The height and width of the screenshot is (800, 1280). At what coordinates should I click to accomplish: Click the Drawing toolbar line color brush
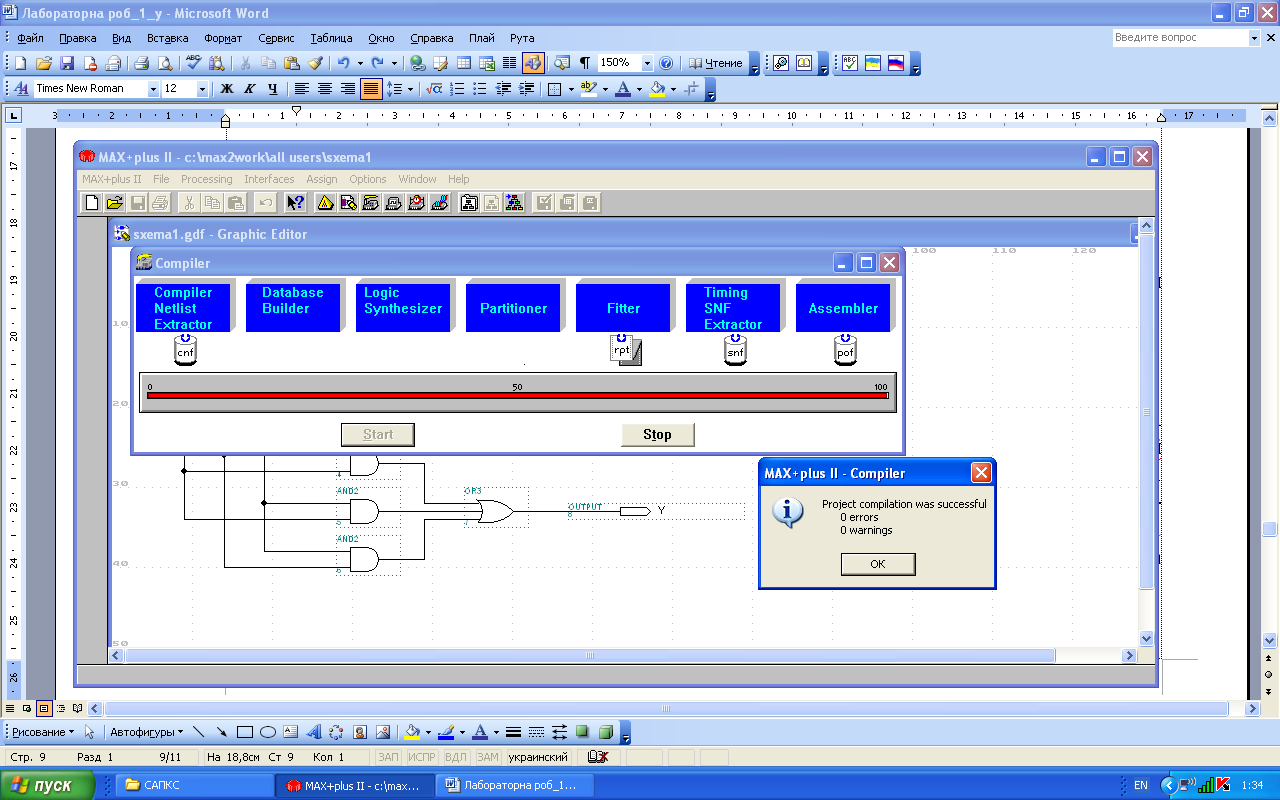tap(445, 732)
